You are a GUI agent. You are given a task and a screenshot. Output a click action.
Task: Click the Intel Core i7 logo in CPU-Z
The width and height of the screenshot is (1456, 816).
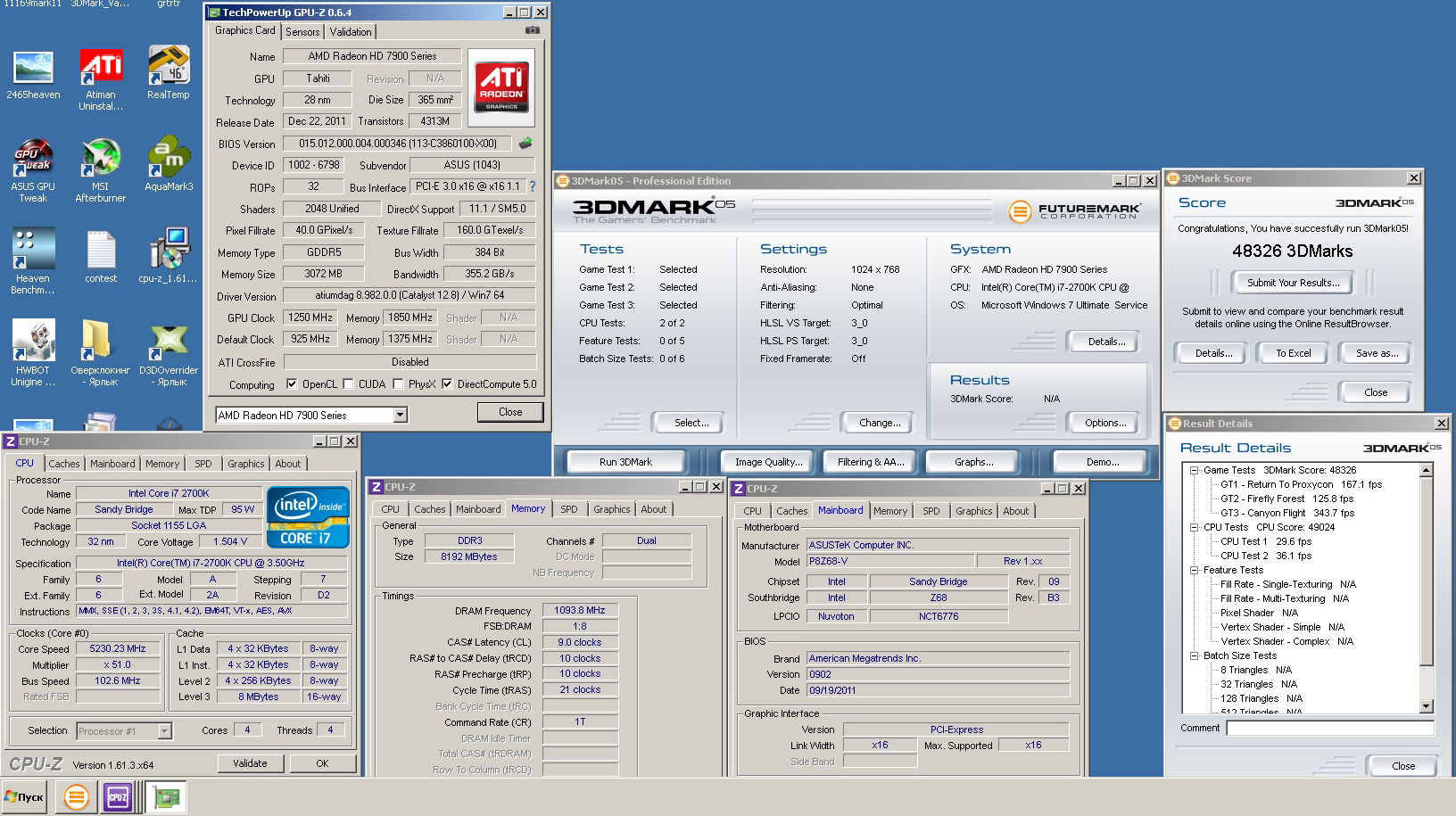(308, 517)
